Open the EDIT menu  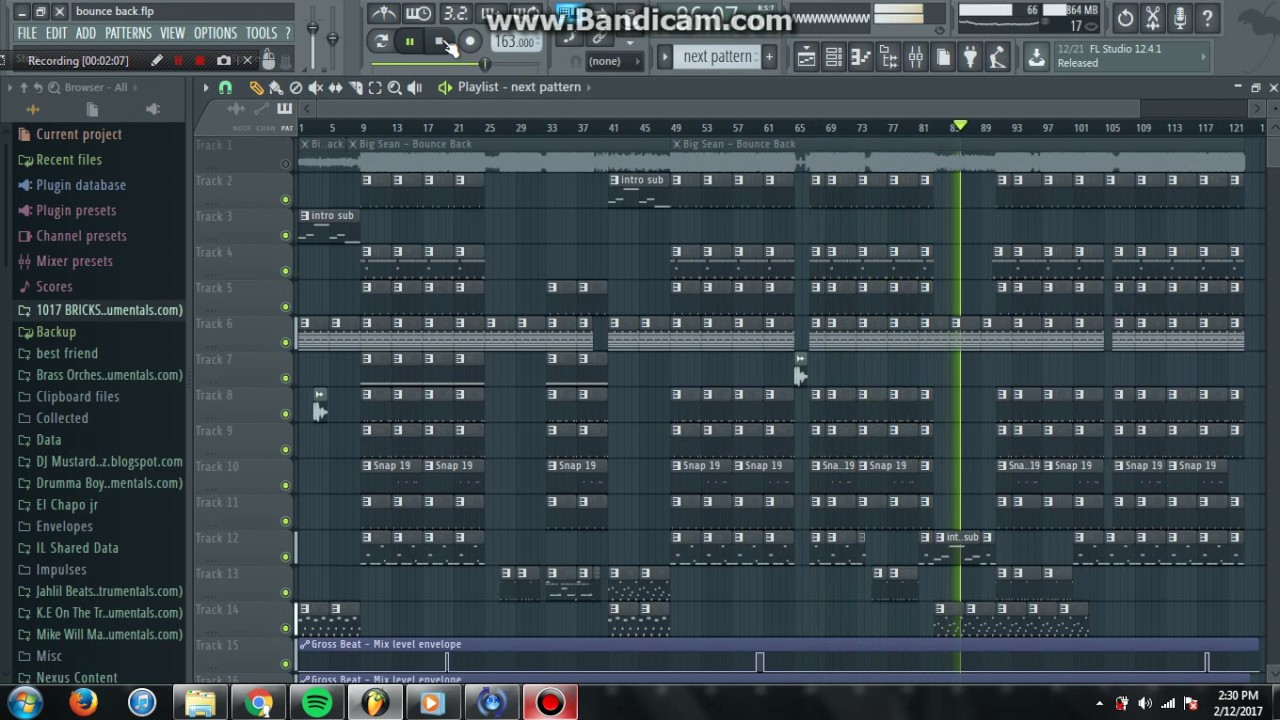click(56, 34)
